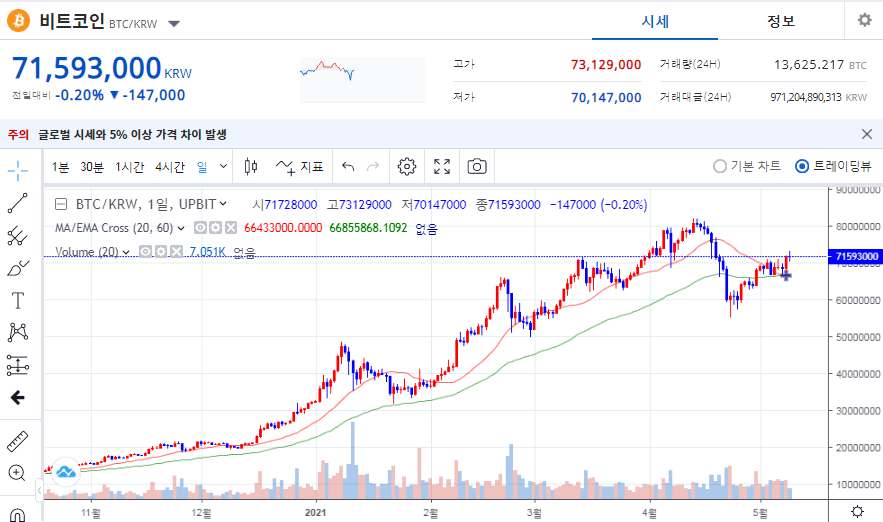The image size is (883, 522).
Task: Open Volume indicator settings
Action: click(161, 251)
